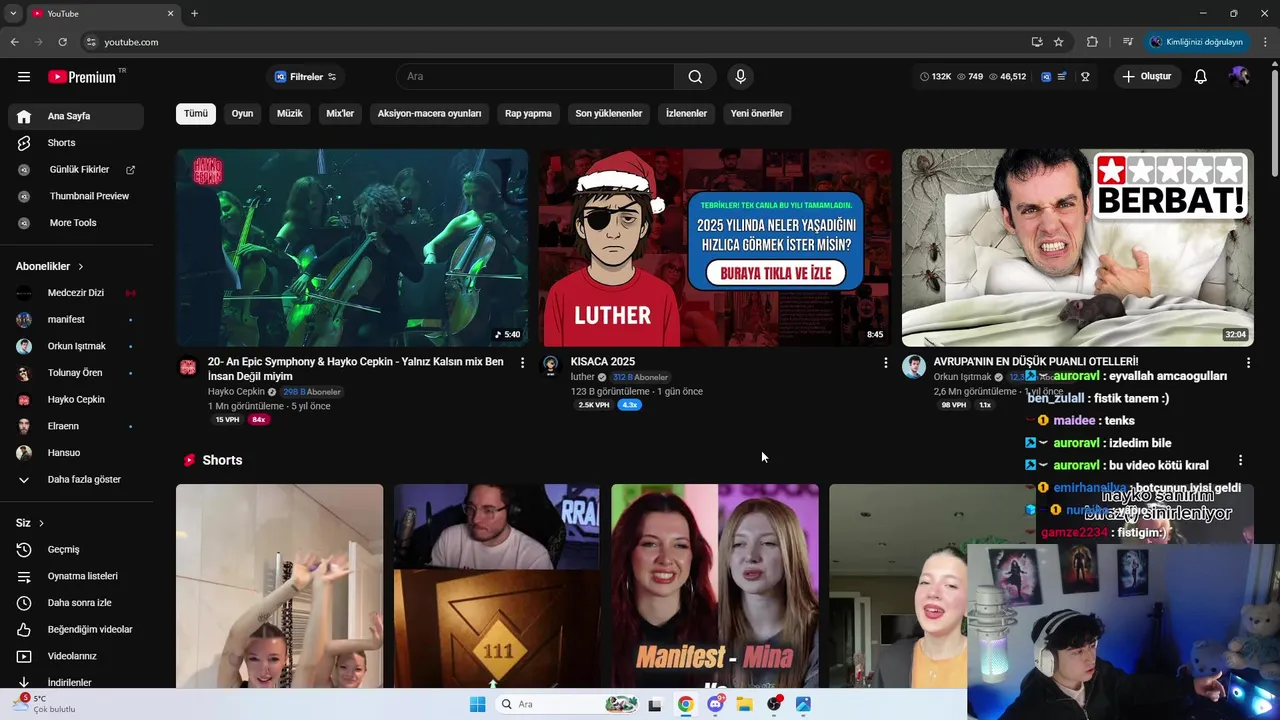Open Geçmiş history page

[76, 549]
